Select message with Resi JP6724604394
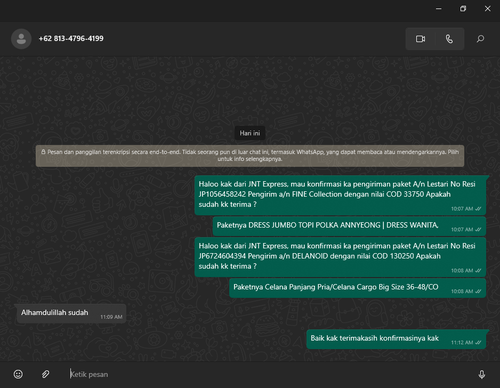This screenshot has height=388, width=500. pyautogui.click(x=340, y=257)
